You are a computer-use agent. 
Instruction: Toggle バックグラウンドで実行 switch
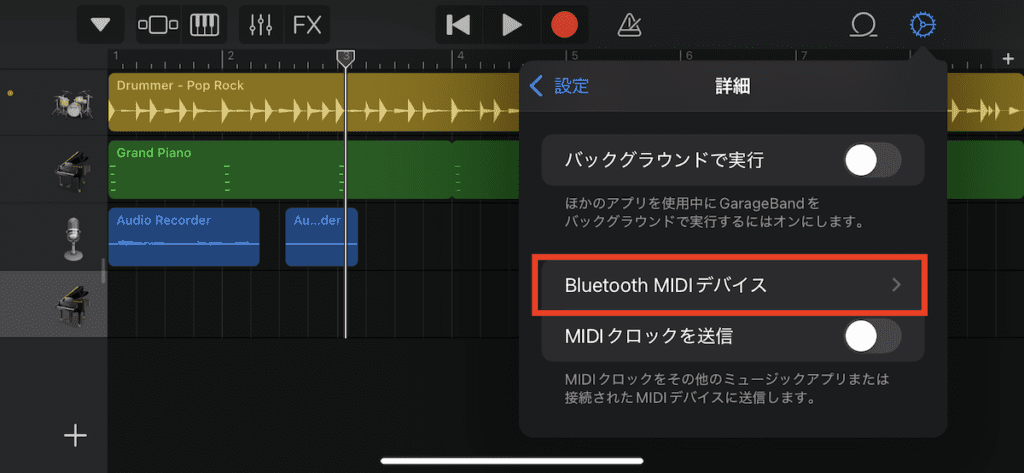click(872, 160)
